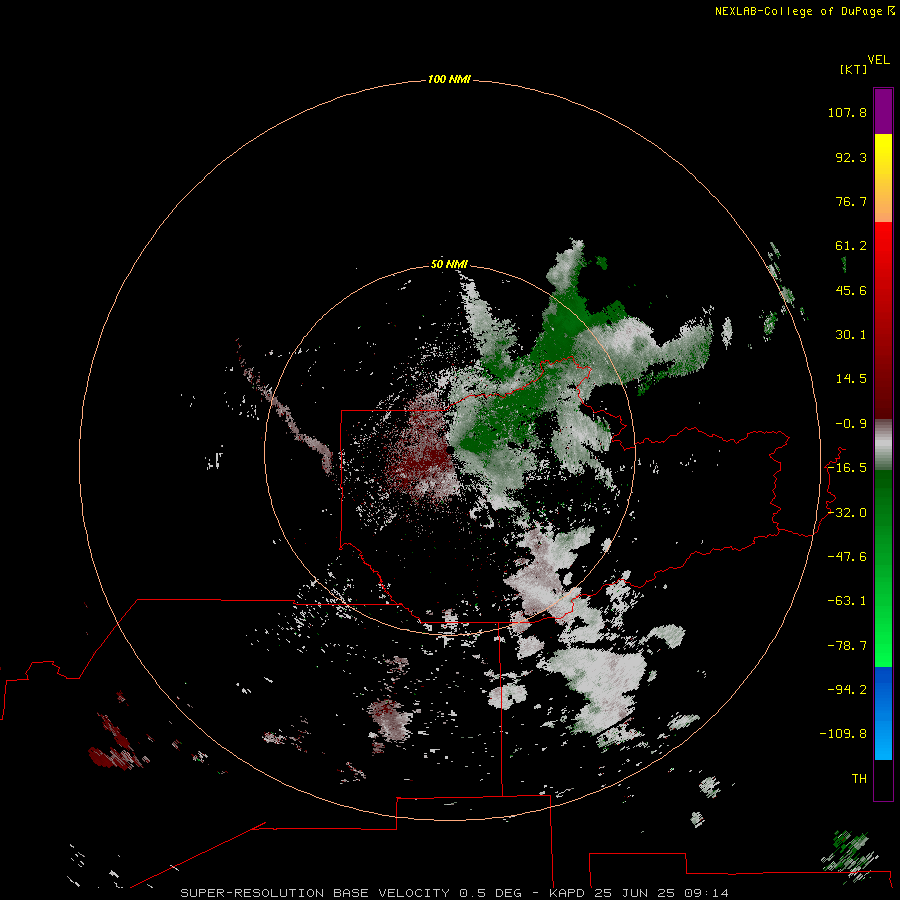Click the -109.8 velocity scale value
The width and height of the screenshot is (900, 900).
(843, 734)
